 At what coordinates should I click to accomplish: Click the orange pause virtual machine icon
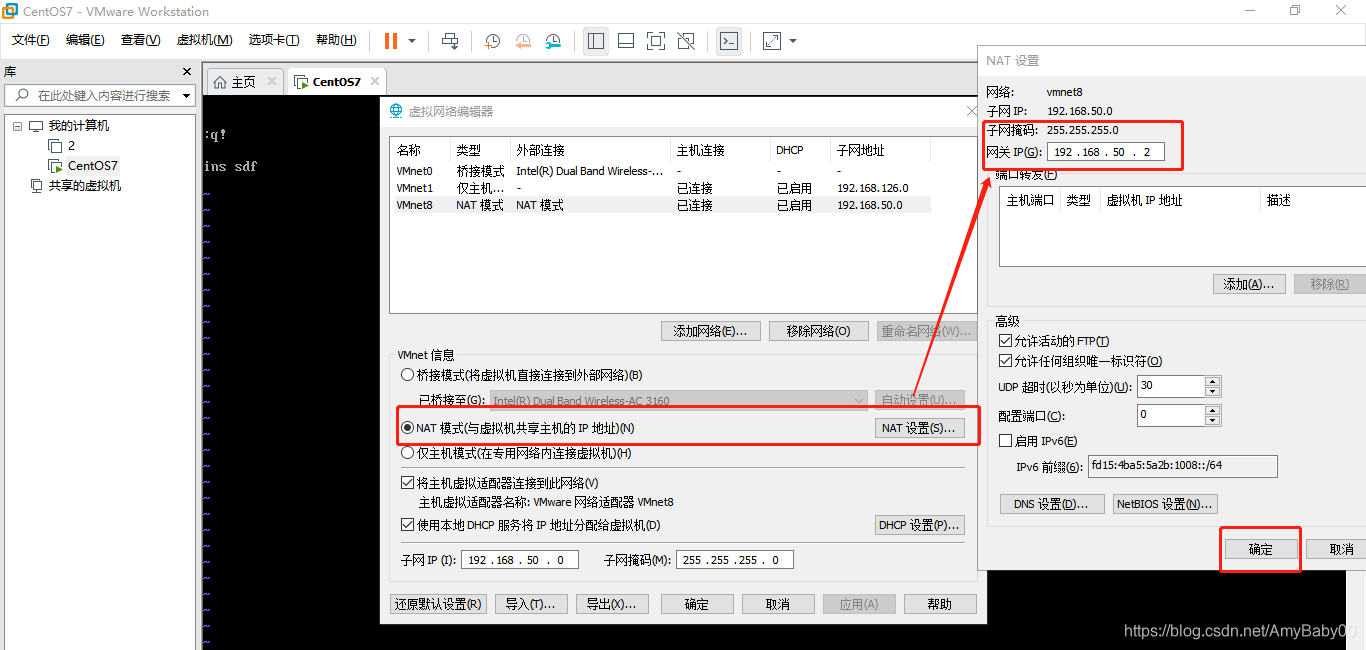point(390,41)
